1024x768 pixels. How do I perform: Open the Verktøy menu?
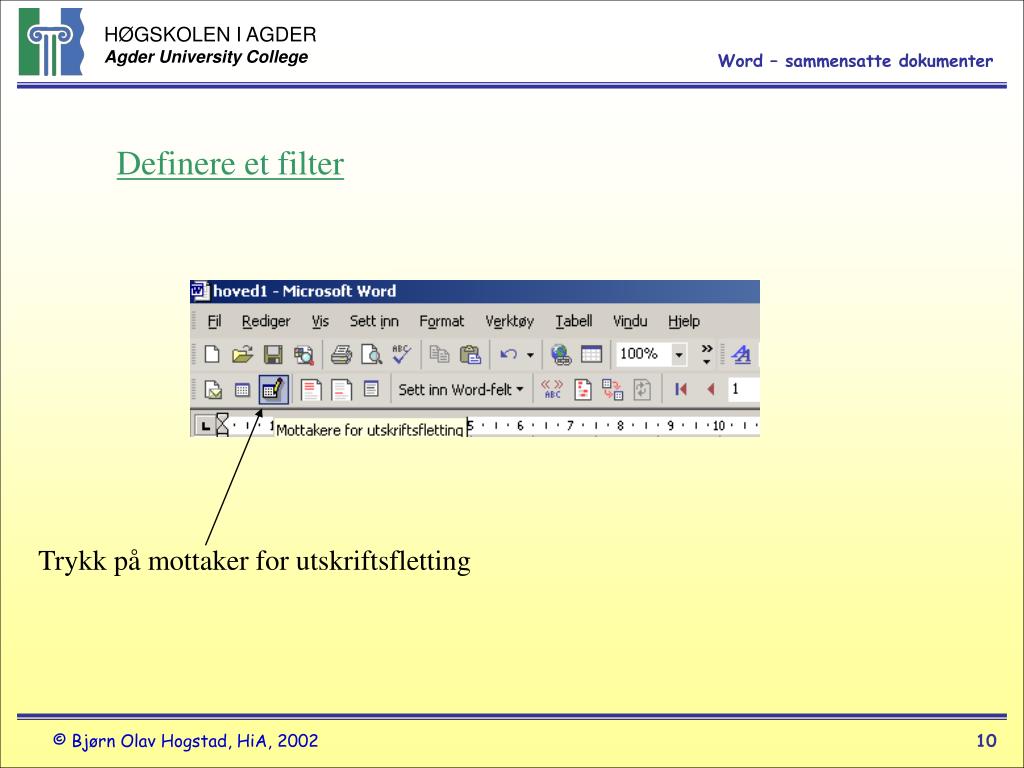coord(509,321)
